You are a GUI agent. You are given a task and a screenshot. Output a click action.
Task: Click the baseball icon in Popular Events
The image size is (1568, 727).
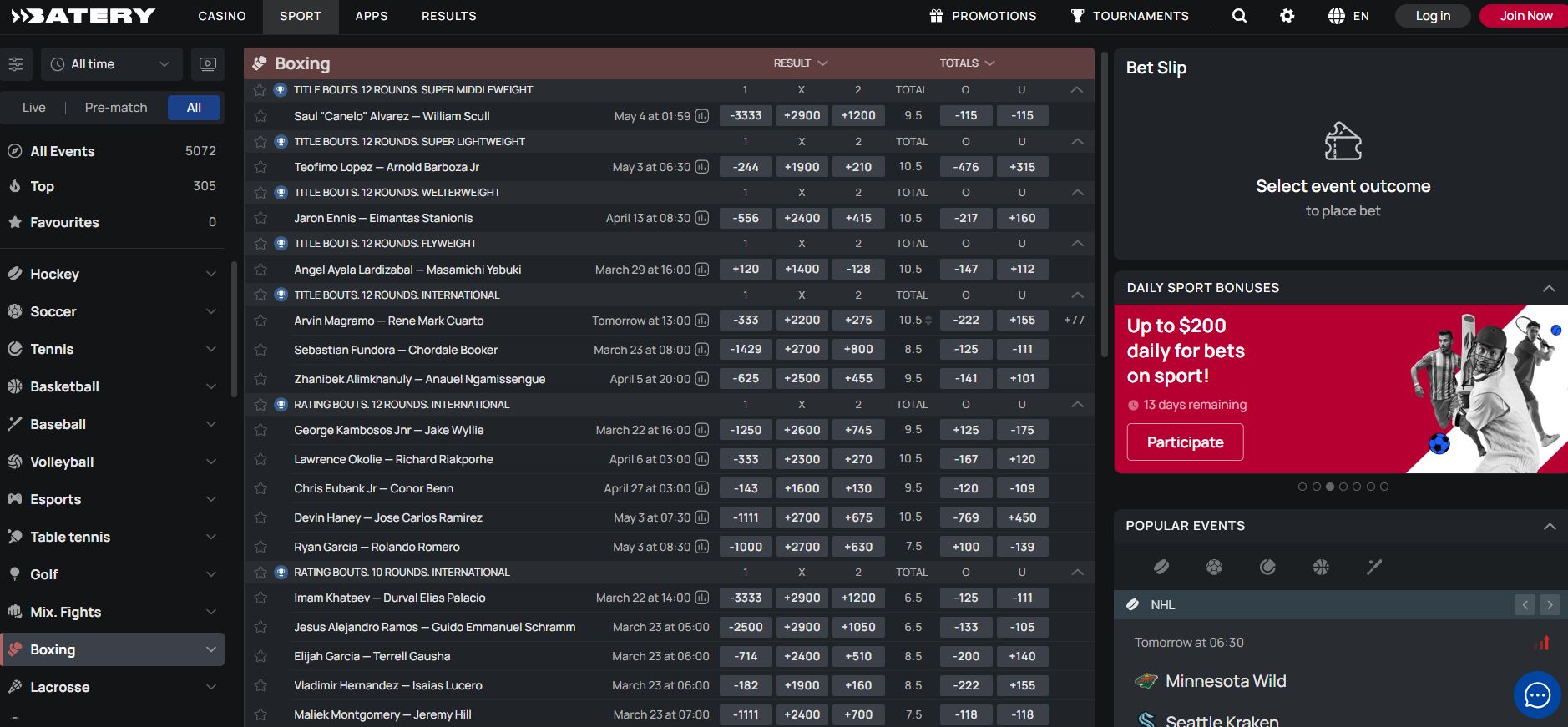pos(1374,568)
